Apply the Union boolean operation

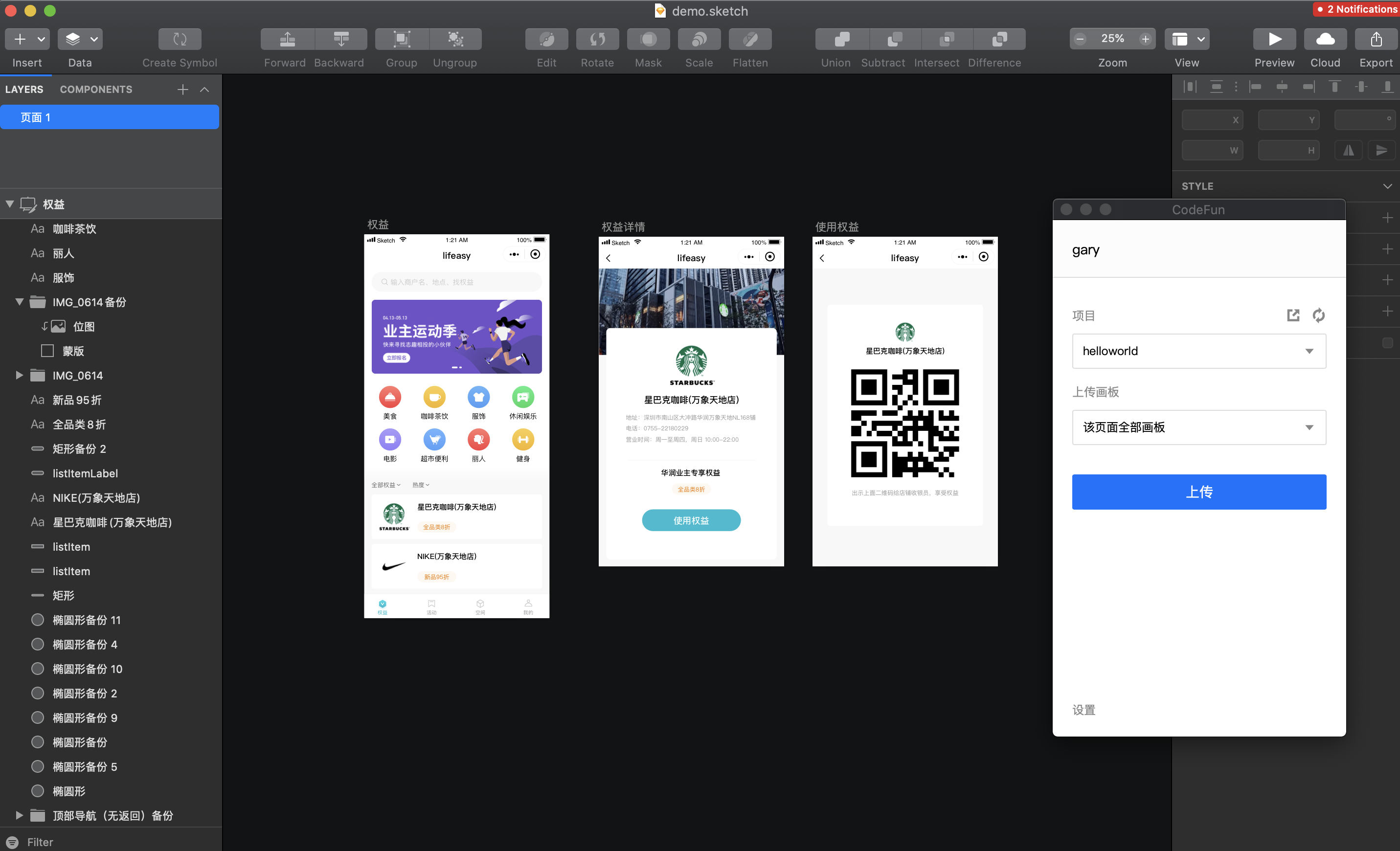pos(841,39)
